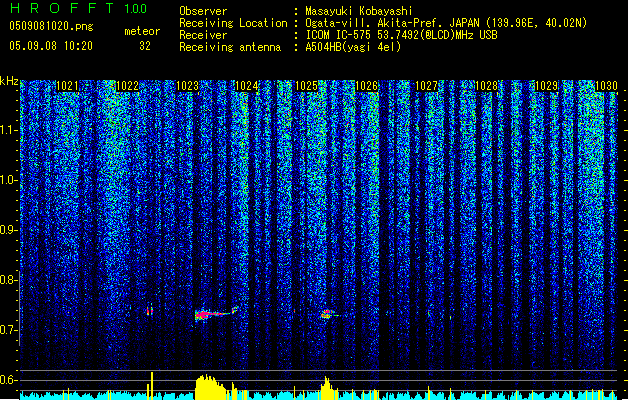Viewport: 629px width, 400px height.
Task: Click the 1.1 kHz axis tick label
Action: pos(9,130)
